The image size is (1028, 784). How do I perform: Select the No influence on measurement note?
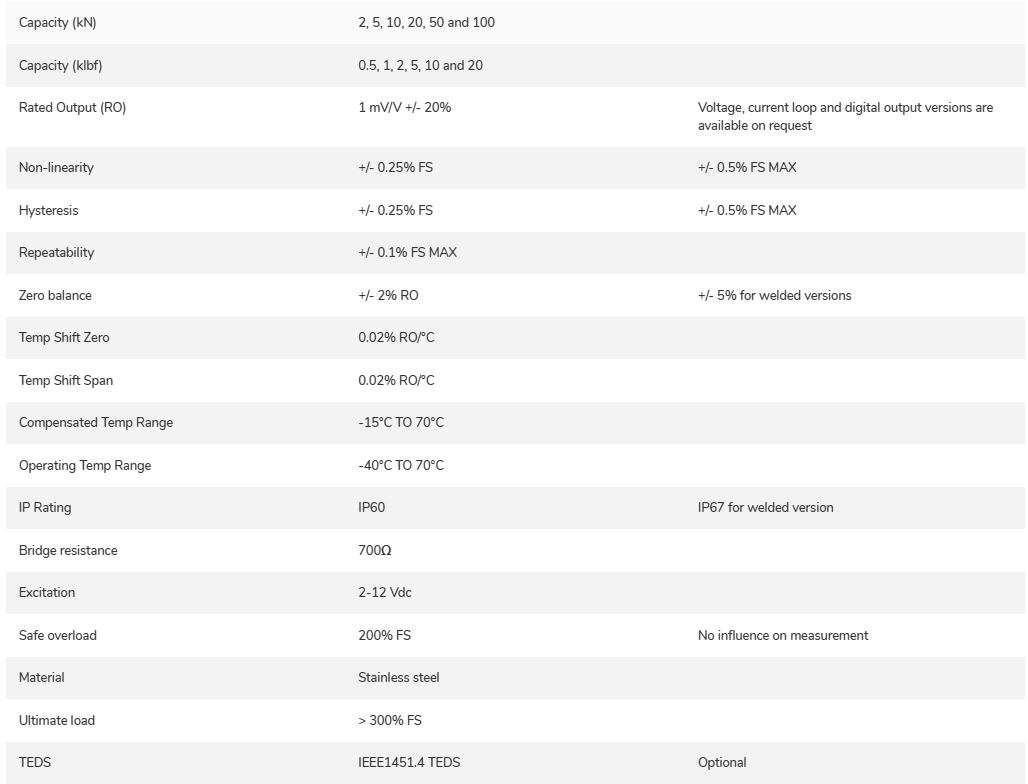pyautogui.click(x=783, y=636)
